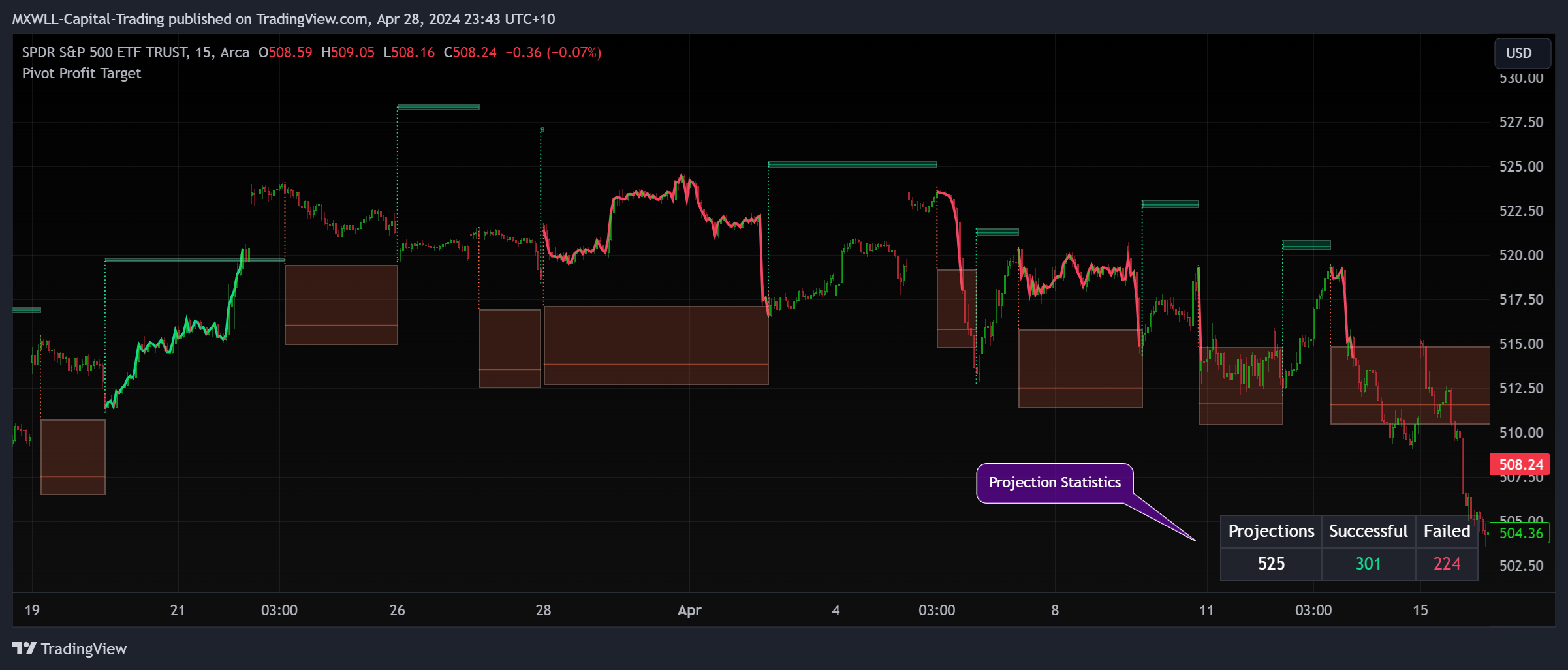Click the Successful header cell
The width and height of the screenshot is (1568, 670).
1368,531
